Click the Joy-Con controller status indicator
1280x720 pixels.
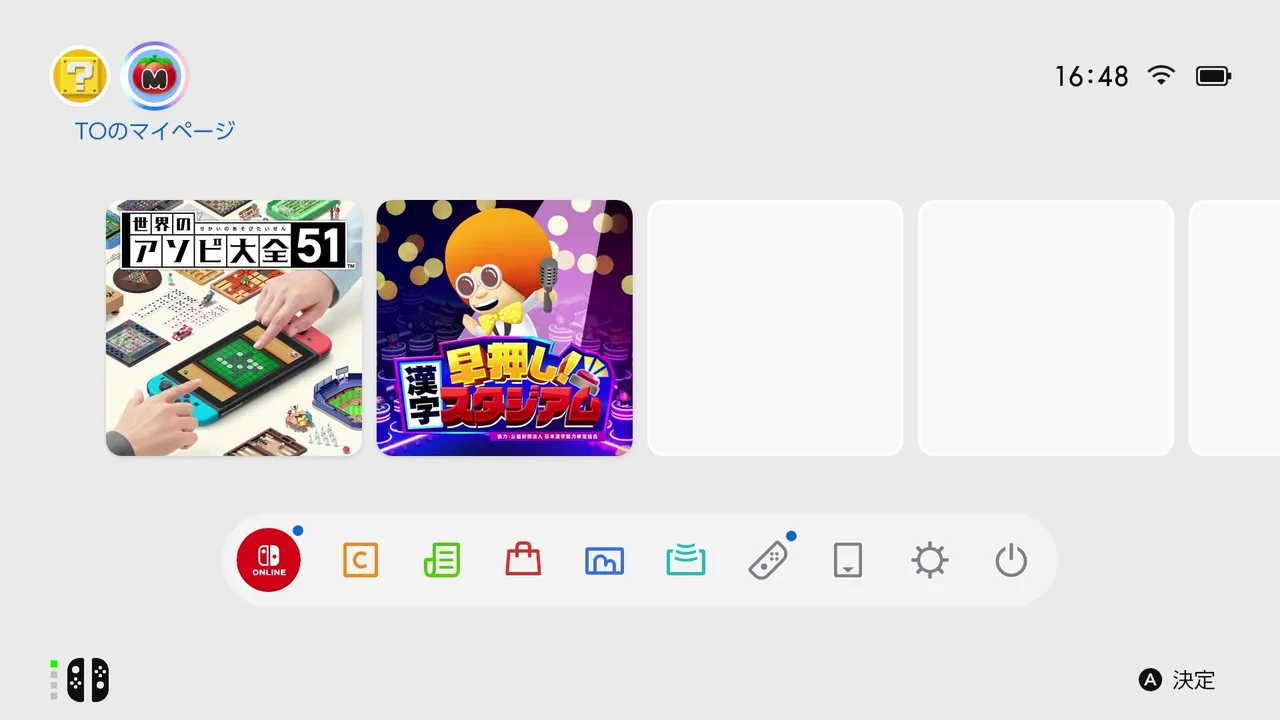coord(80,680)
